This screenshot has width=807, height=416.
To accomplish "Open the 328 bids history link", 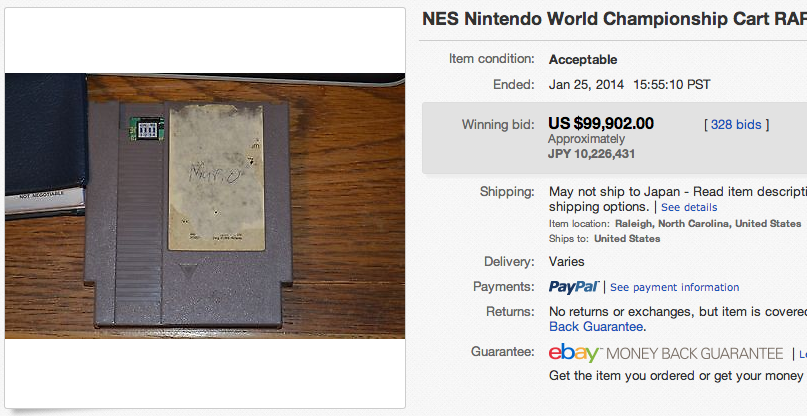I will [737, 125].
